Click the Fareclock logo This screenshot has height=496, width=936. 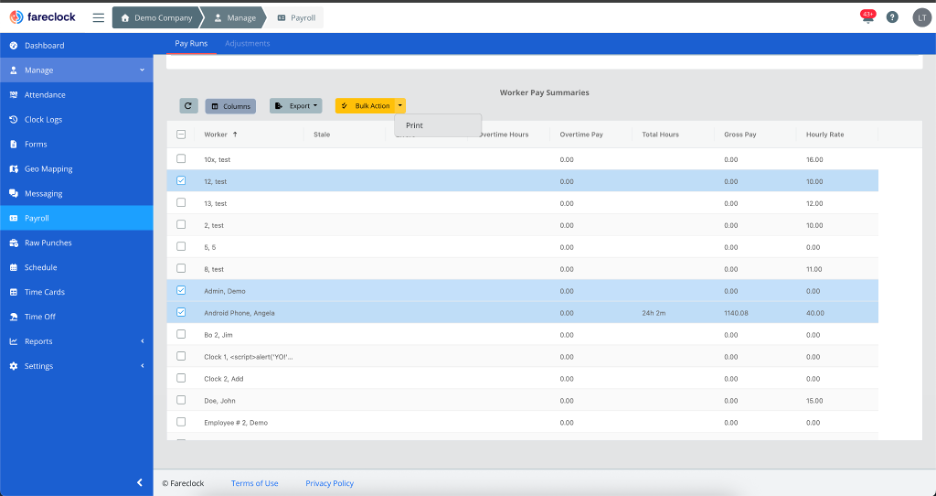point(42,17)
